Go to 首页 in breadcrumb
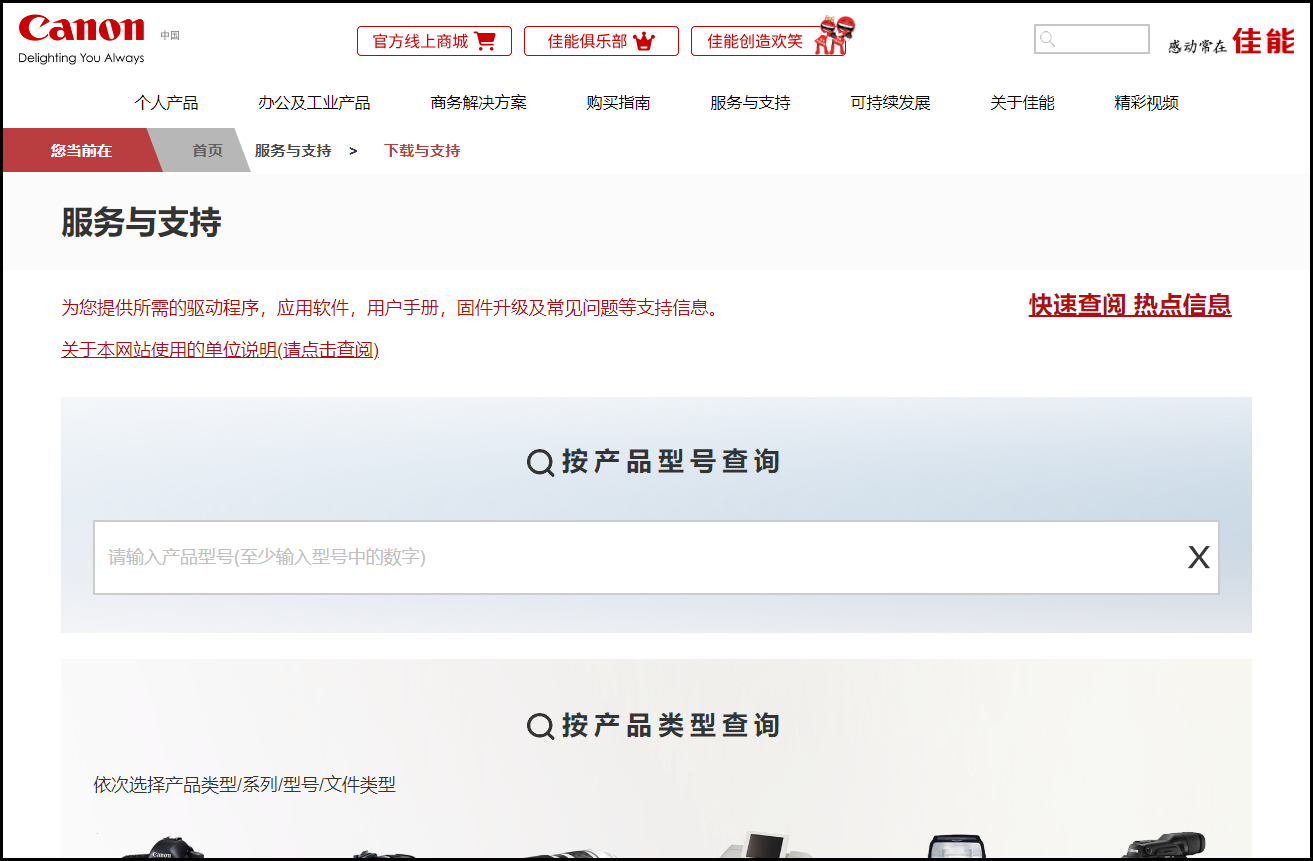 tap(208, 151)
